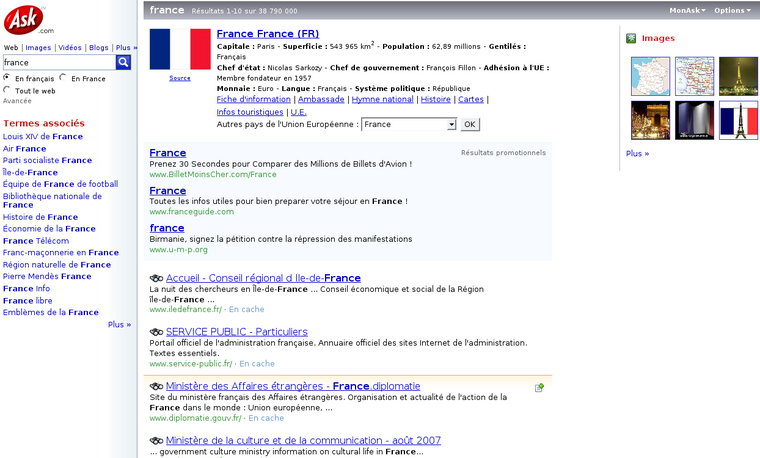This screenshot has width=760, height=458.
Task: Open the 'France France (FR)' title link
Action: click(268, 34)
